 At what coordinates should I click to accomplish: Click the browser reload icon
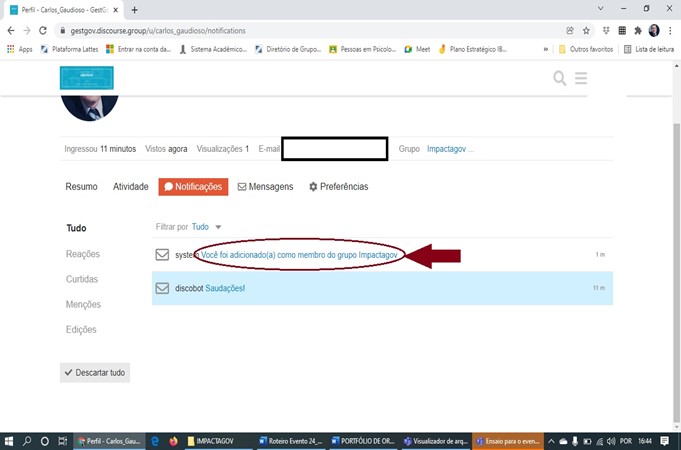click(43, 30)
